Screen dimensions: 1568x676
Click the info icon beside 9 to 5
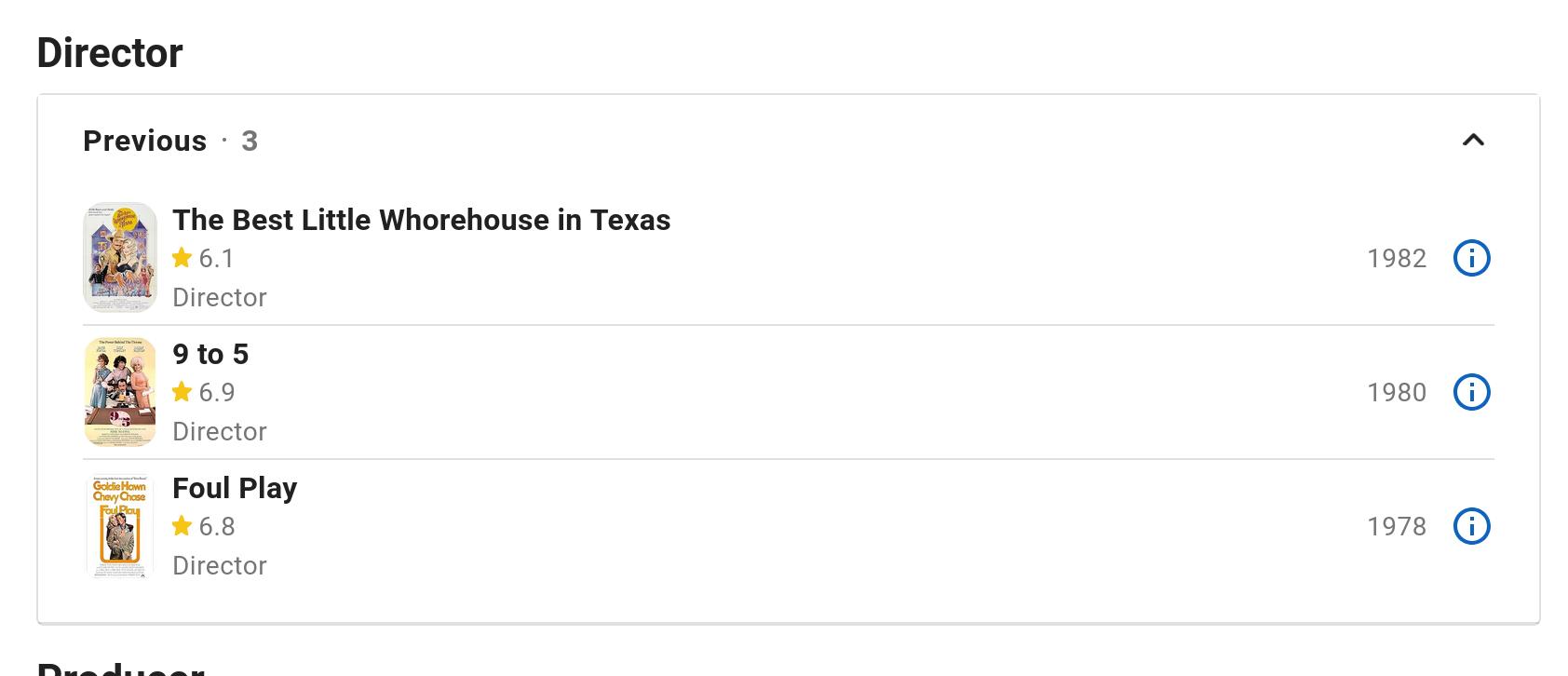(x=1471, y=392)
